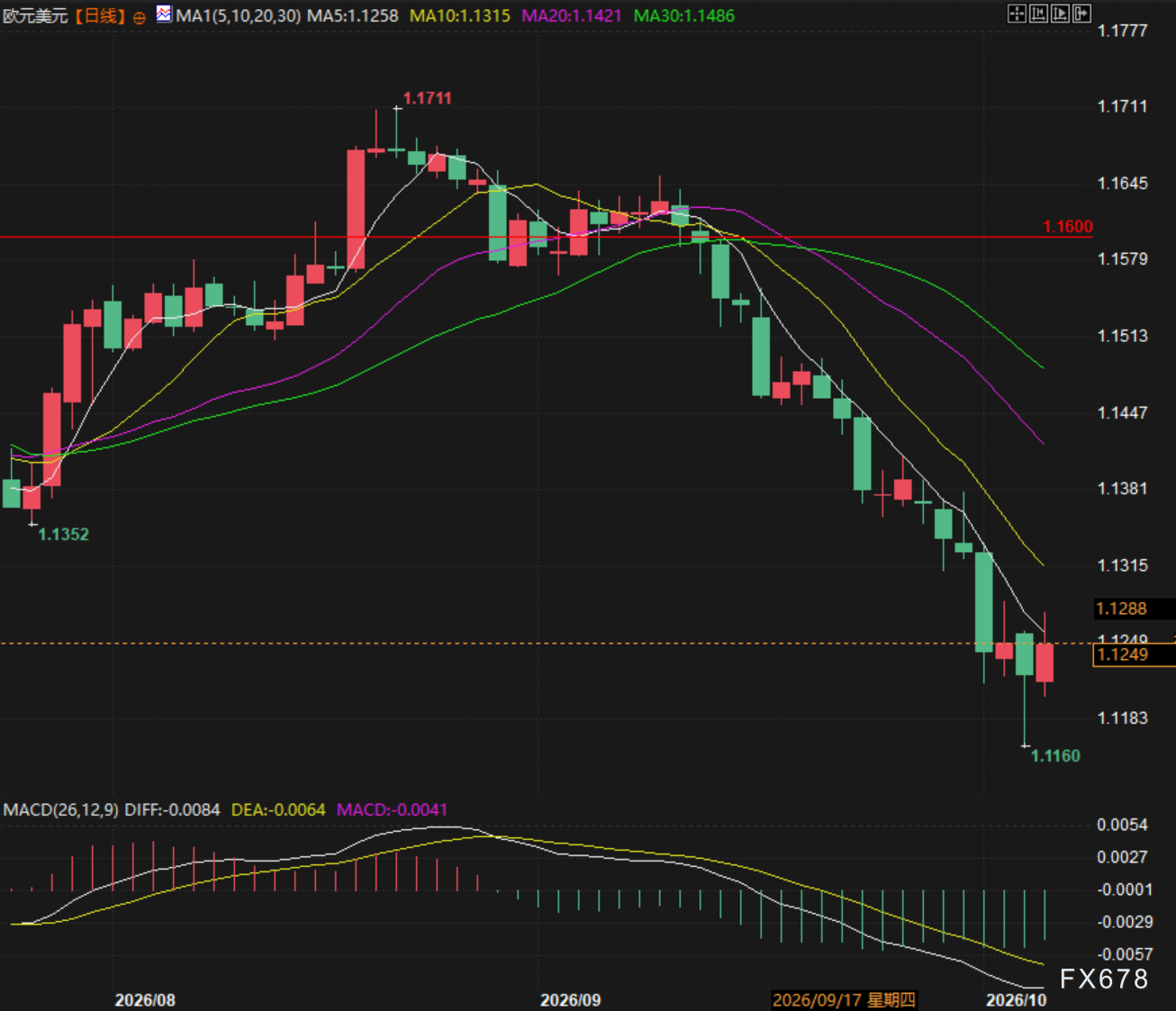Click the crosshair cursor icon at top right

(1017, 14)
